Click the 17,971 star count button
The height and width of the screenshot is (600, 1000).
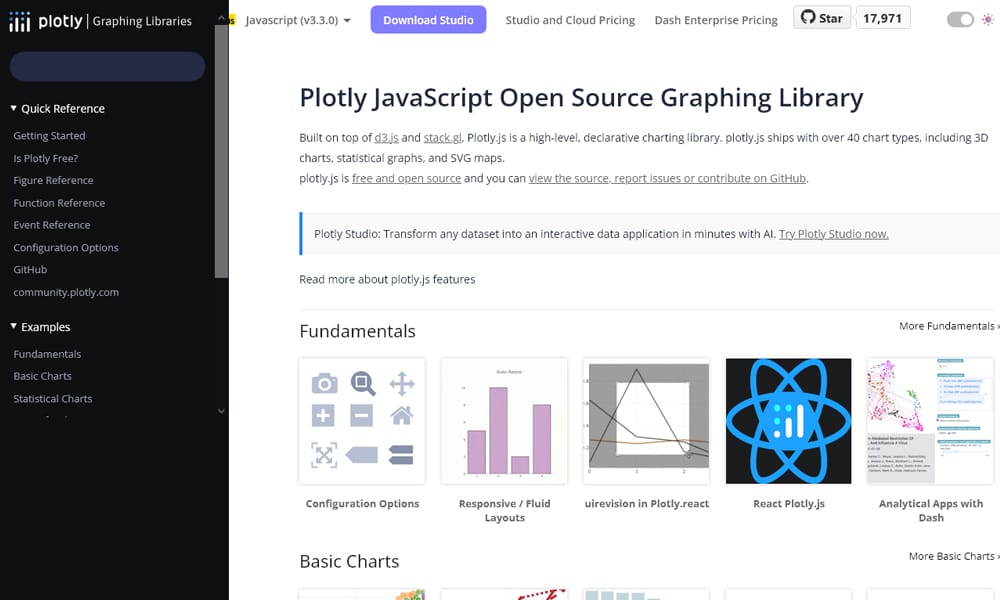point(883,16)
